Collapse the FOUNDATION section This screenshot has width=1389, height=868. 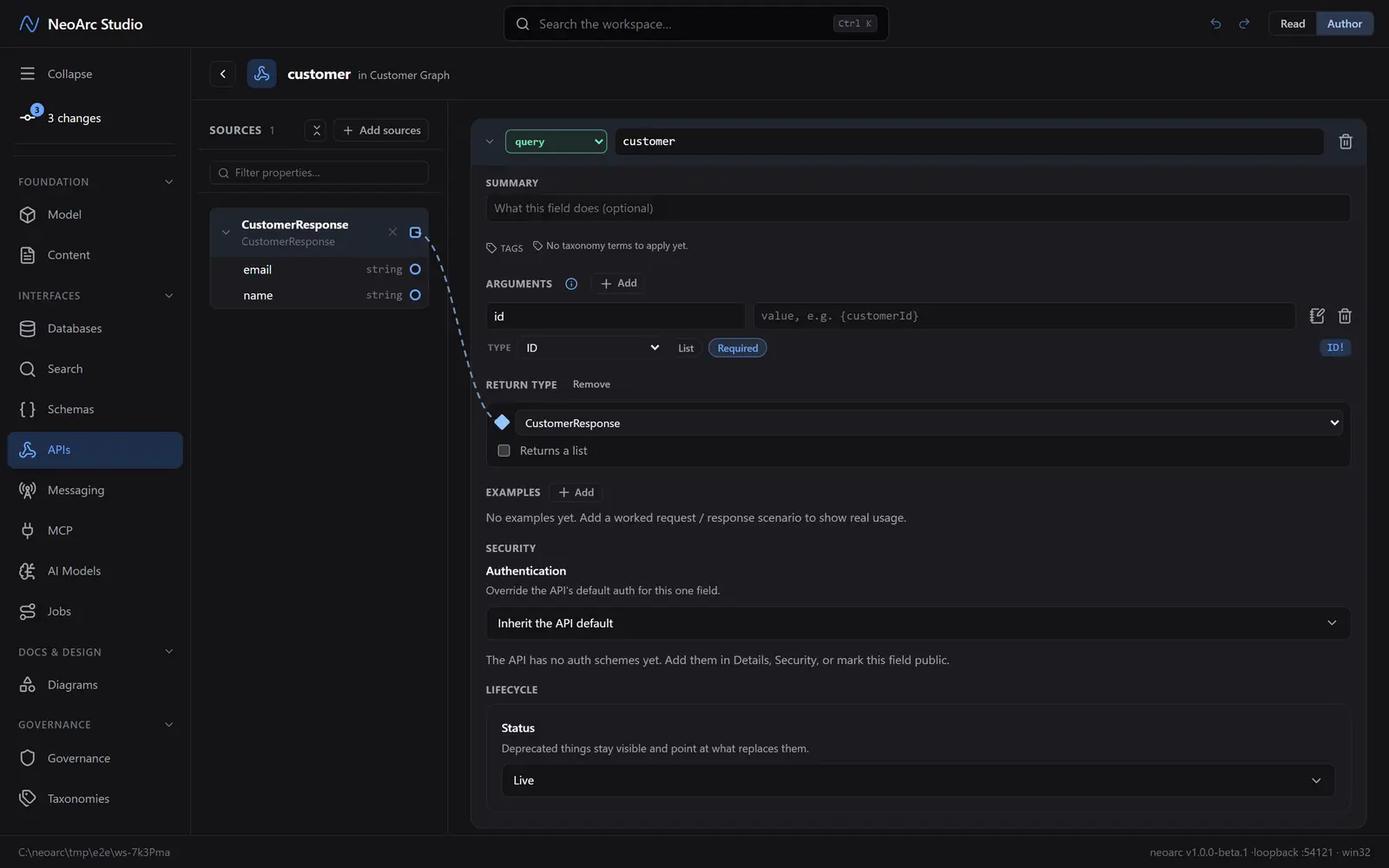click(169, 182)
